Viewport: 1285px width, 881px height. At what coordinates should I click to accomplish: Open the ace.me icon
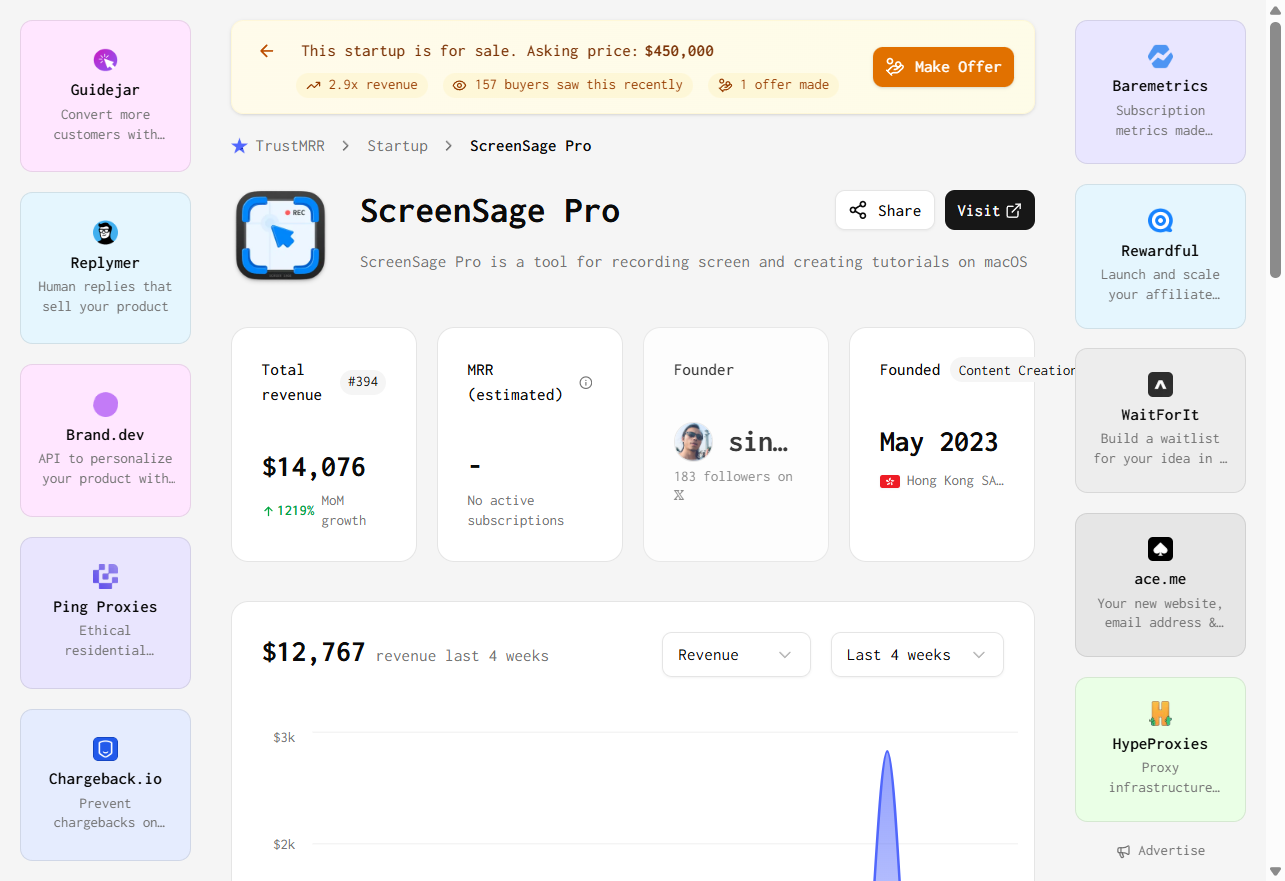(1160, 549)
